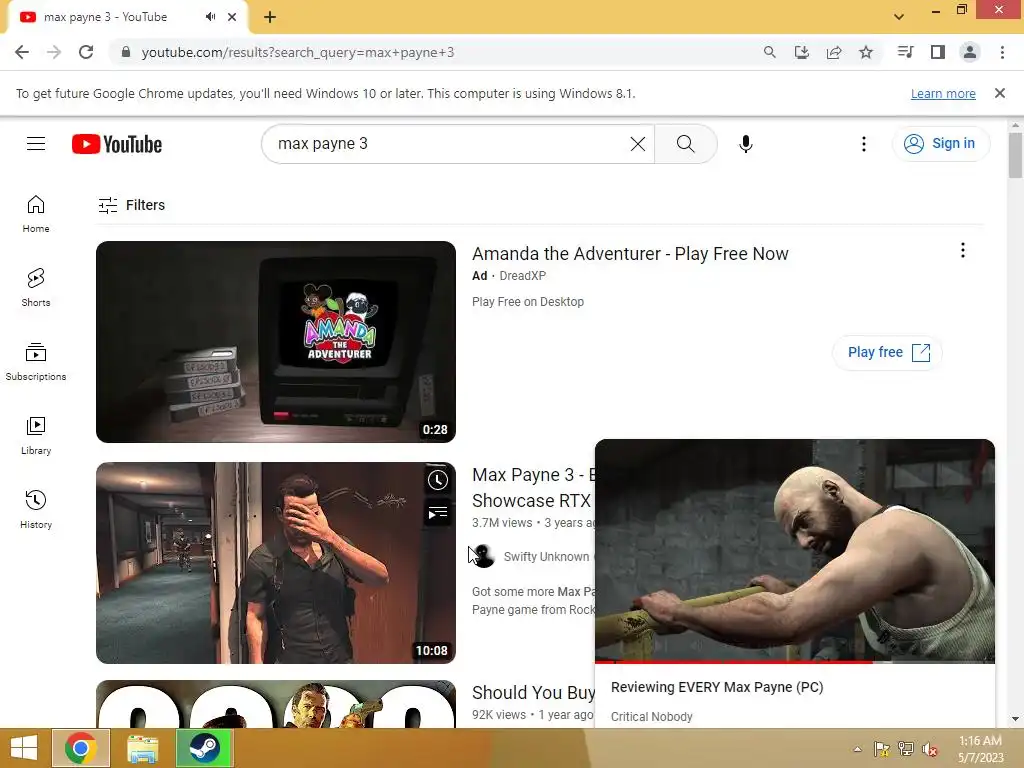Screen dimensions: 1024x768
Task: Click the Chrome taskbar icon
Action: tap(81, 748)
